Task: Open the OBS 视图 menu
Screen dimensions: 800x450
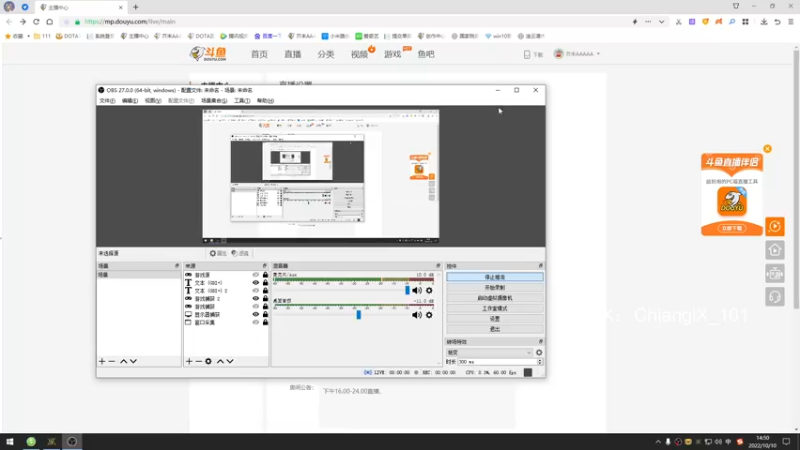Action: (153, 101)
